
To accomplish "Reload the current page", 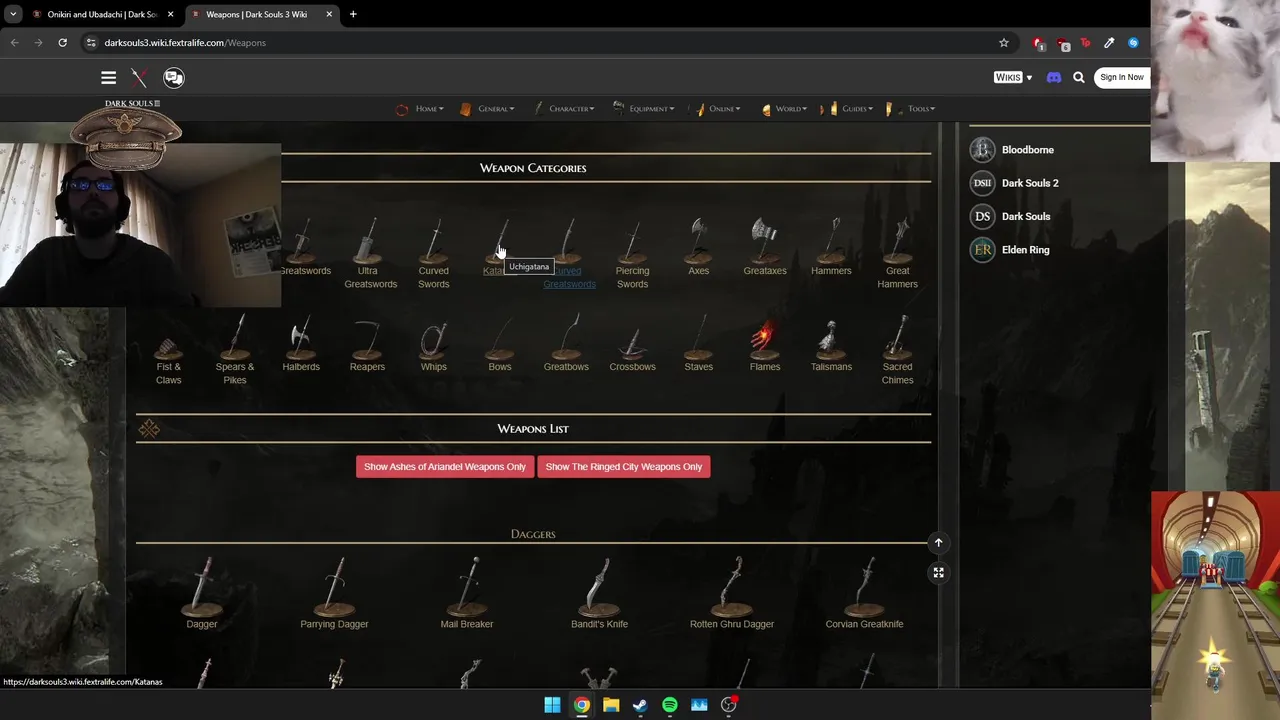I will [x=62, y=42].
